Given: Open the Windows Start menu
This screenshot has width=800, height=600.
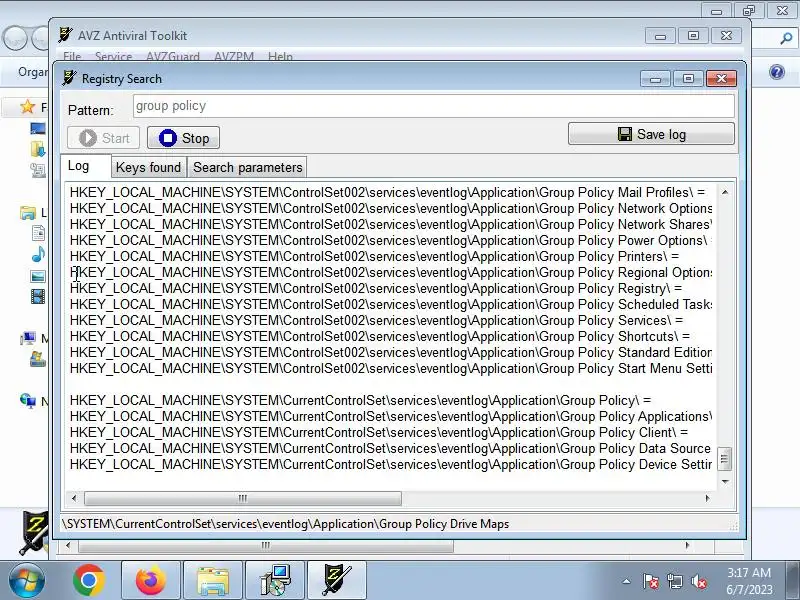Looking at the screenshot, I should coord(26,580).
